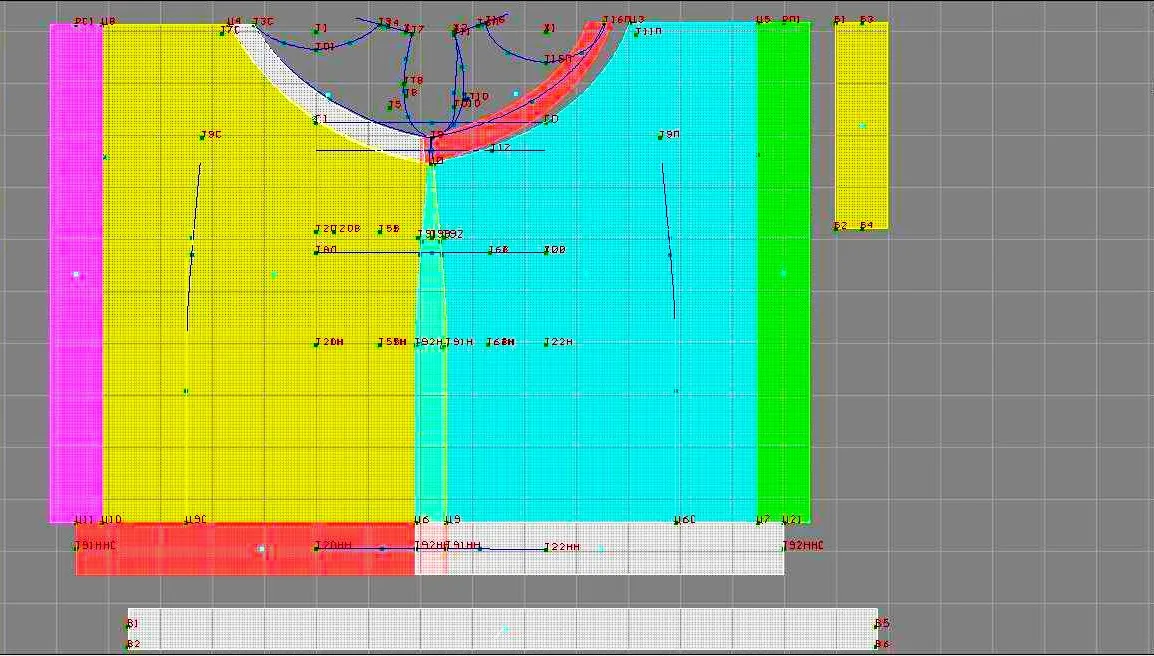The width and height of the screenshot is (1154, 656).
Task: Click point label U6 at panel bottom
Action: click(422, 520)
